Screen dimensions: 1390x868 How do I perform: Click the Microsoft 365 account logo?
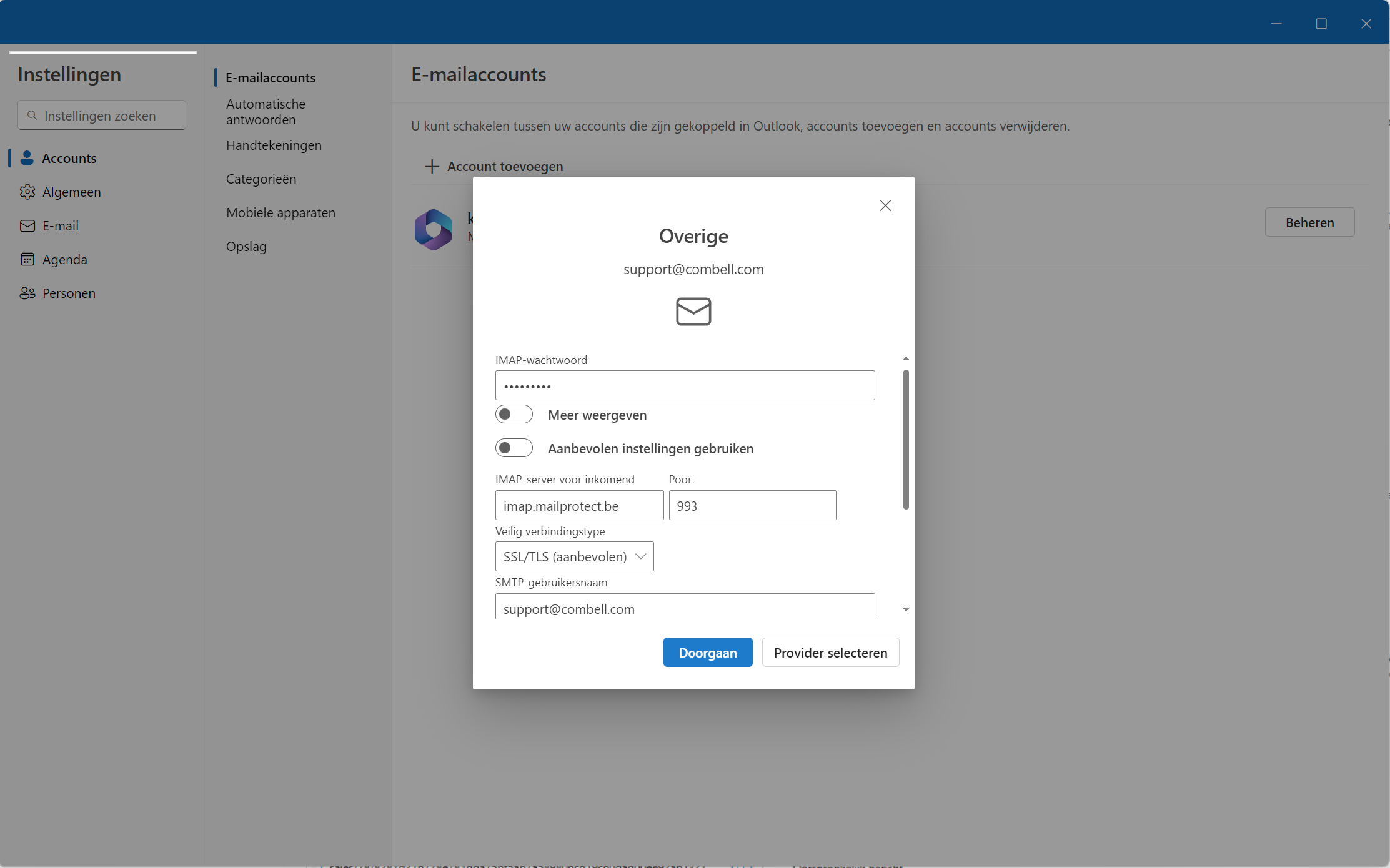pyautogui.click(x=434, y=229)
